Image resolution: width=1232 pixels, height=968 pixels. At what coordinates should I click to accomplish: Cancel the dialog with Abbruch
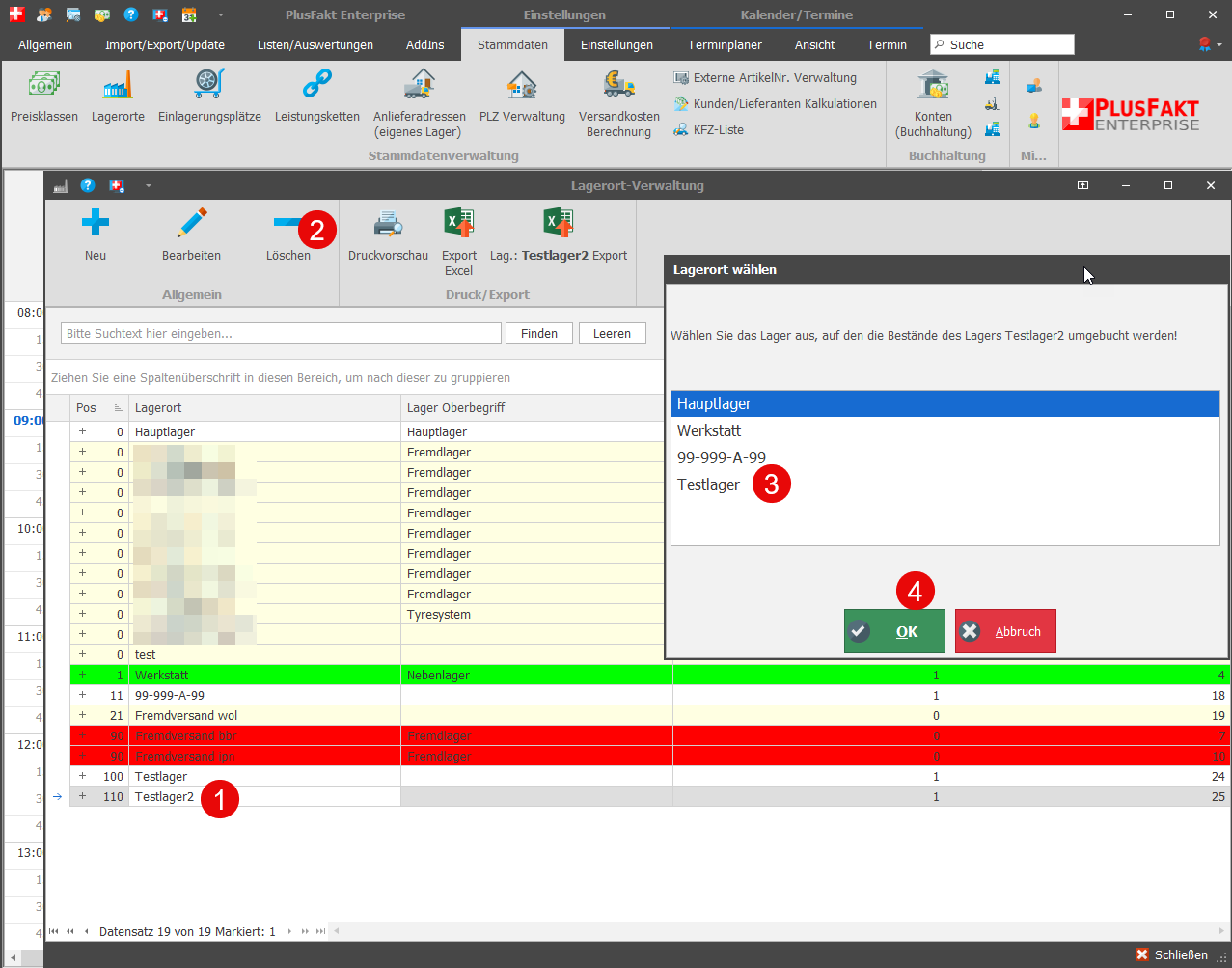[x=1005, y=631]
